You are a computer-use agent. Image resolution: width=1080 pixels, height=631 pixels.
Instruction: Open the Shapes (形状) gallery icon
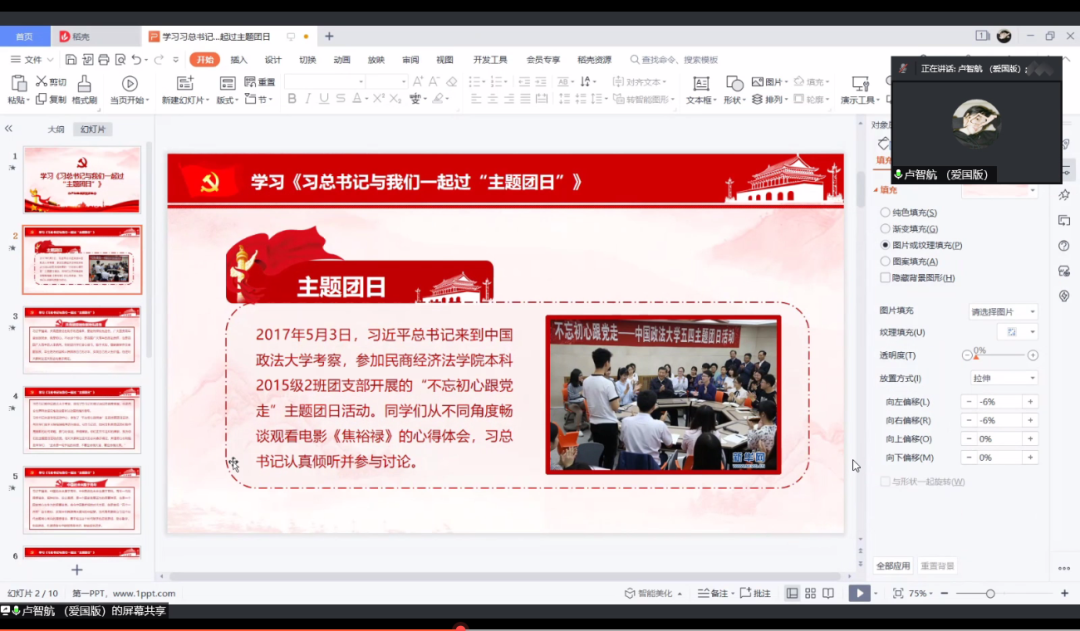pos(733,82)
